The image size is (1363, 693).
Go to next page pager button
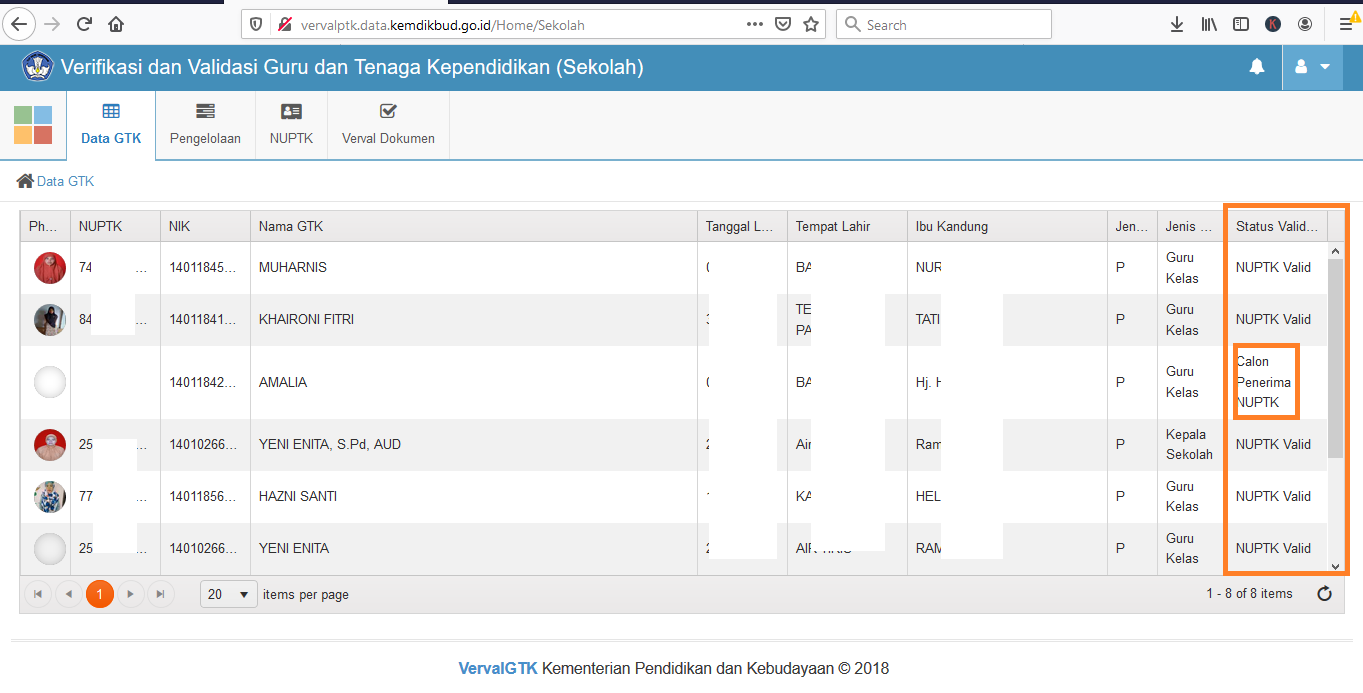(x=130, y=594)
